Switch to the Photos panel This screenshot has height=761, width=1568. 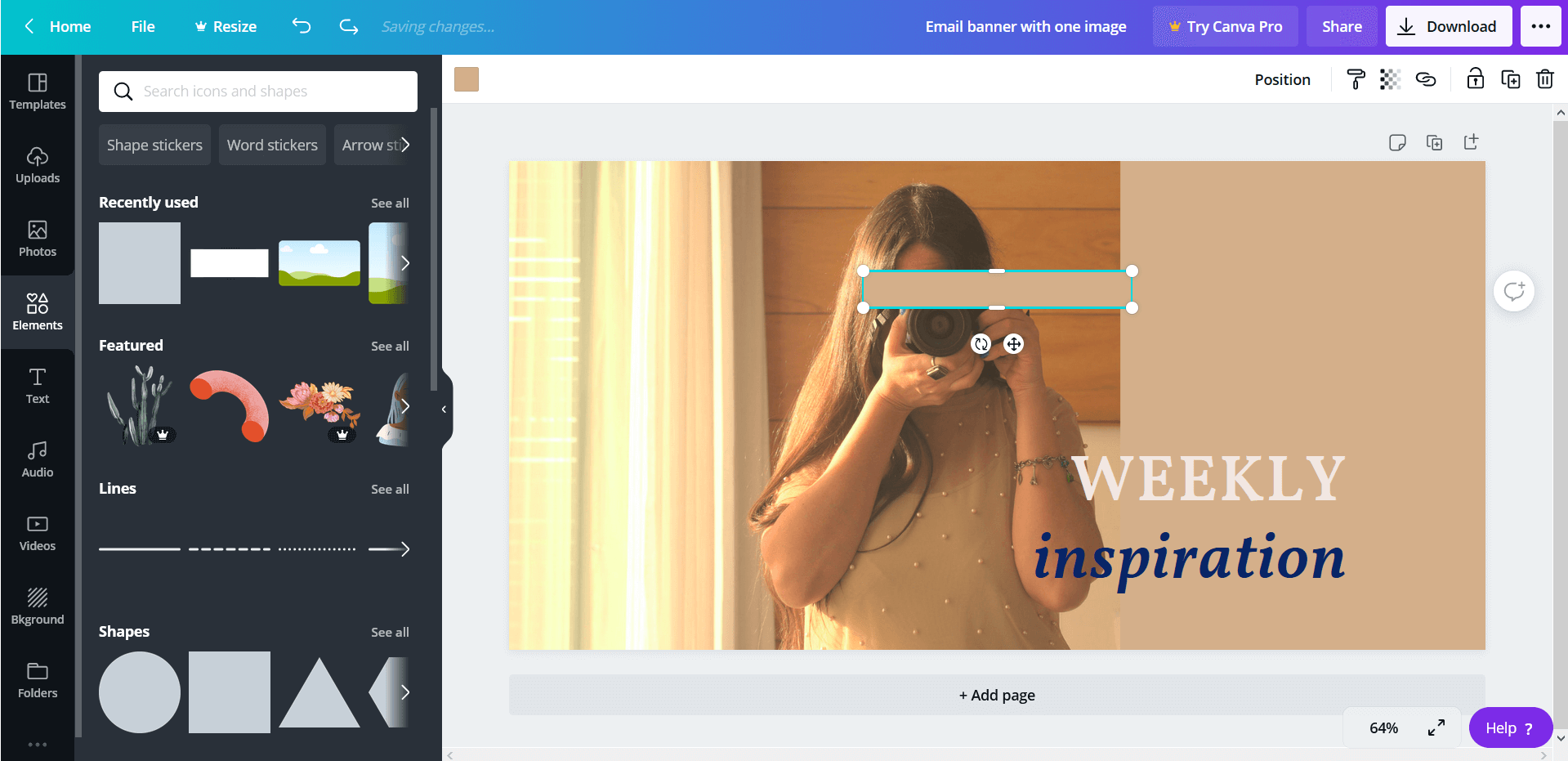pyautogui.click(x=38, y=239)
